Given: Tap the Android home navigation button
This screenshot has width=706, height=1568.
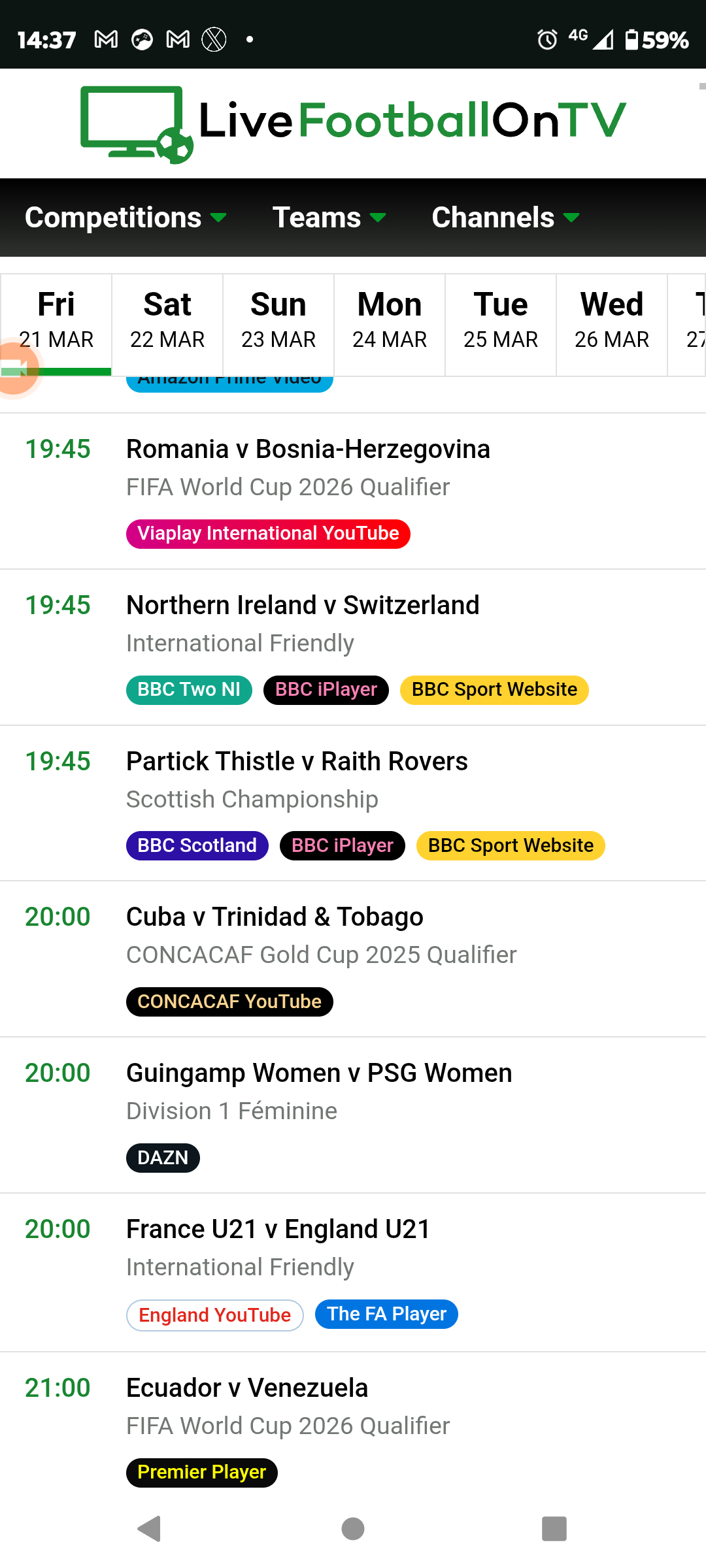Looking at the screenshot, I should click(x=353, y=1528).
